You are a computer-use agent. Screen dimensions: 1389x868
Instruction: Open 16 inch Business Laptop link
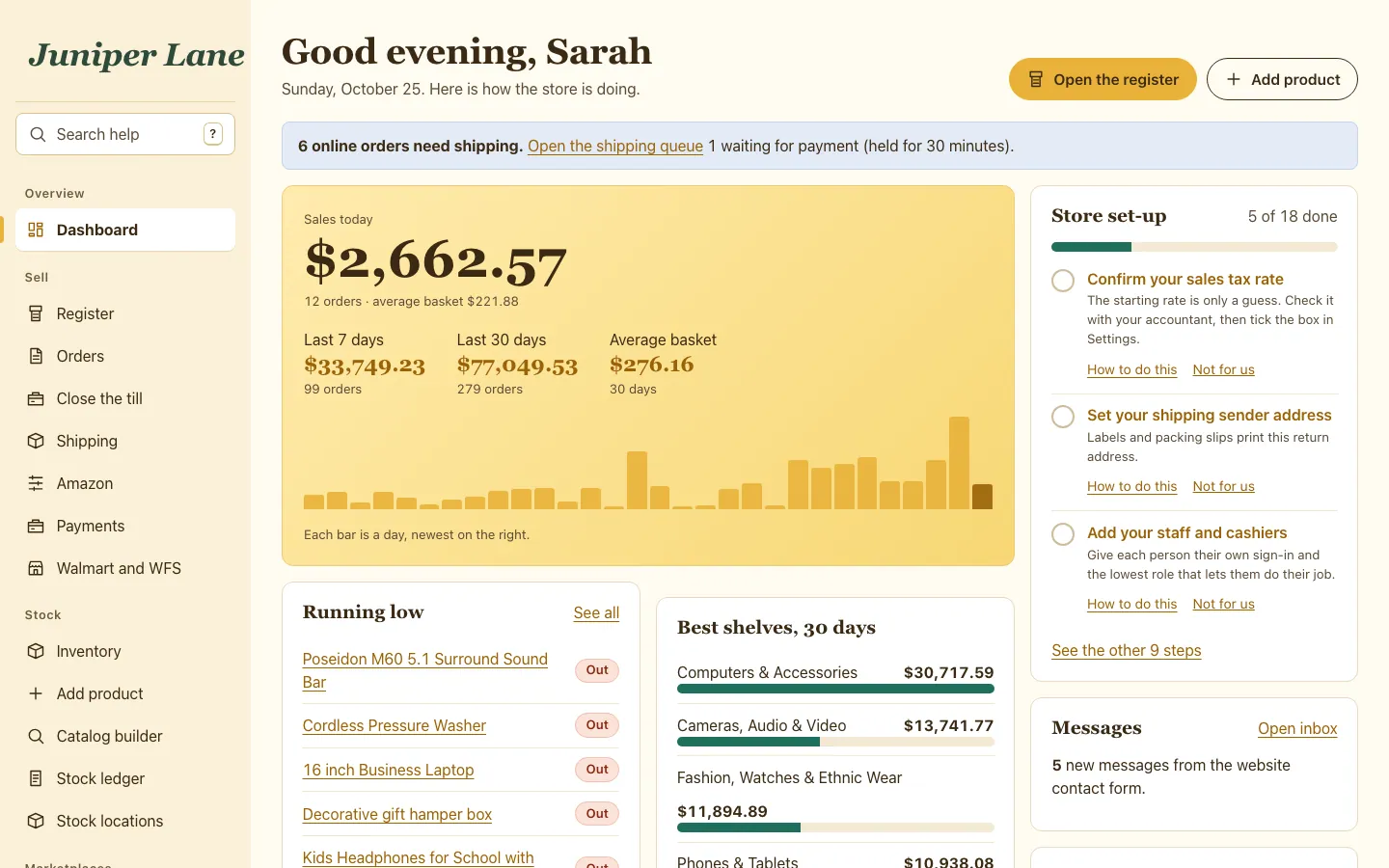(x=388, y=770)
